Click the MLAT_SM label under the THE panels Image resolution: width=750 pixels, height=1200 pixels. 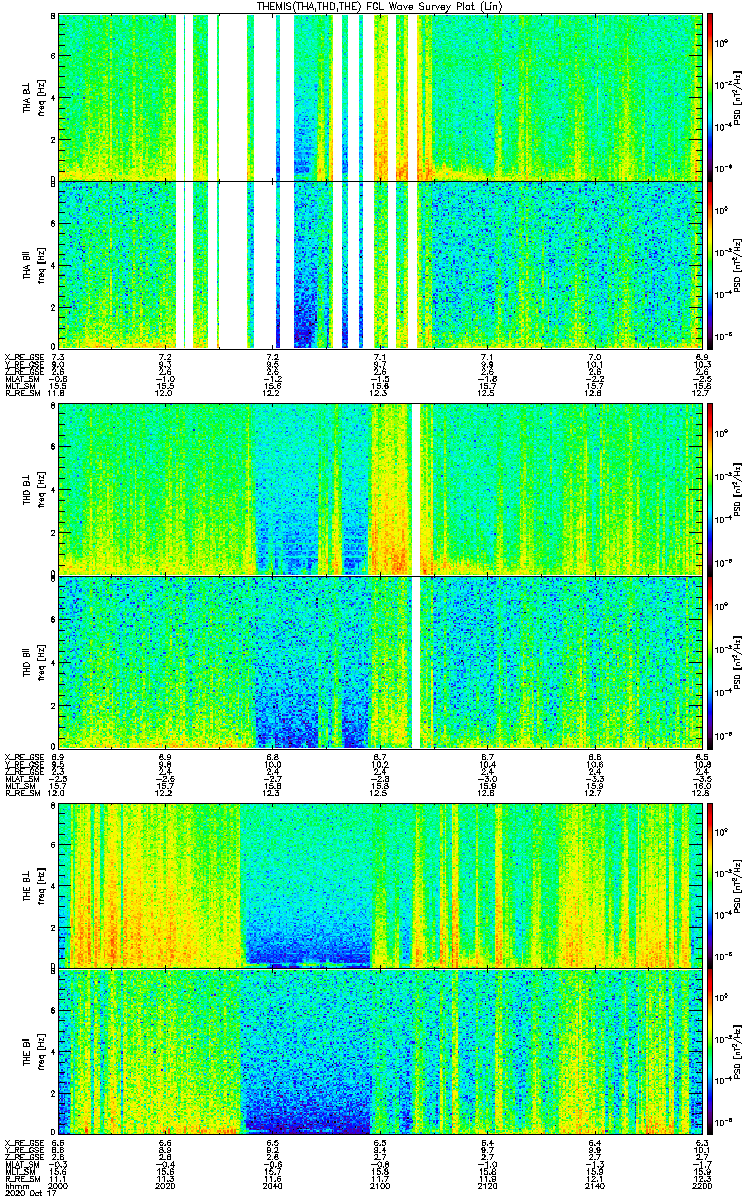24,1164
